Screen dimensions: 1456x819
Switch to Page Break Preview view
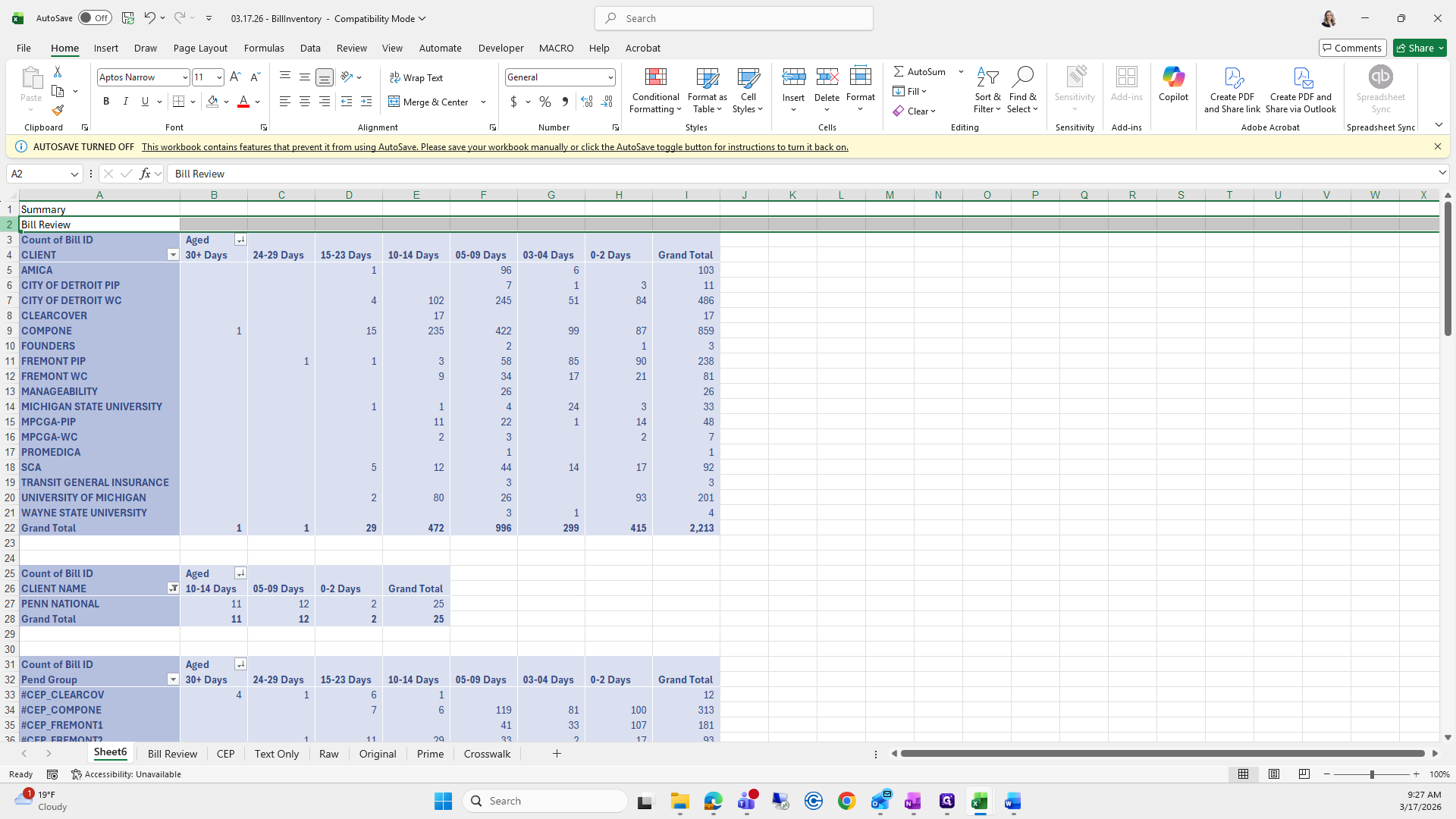1304,774
